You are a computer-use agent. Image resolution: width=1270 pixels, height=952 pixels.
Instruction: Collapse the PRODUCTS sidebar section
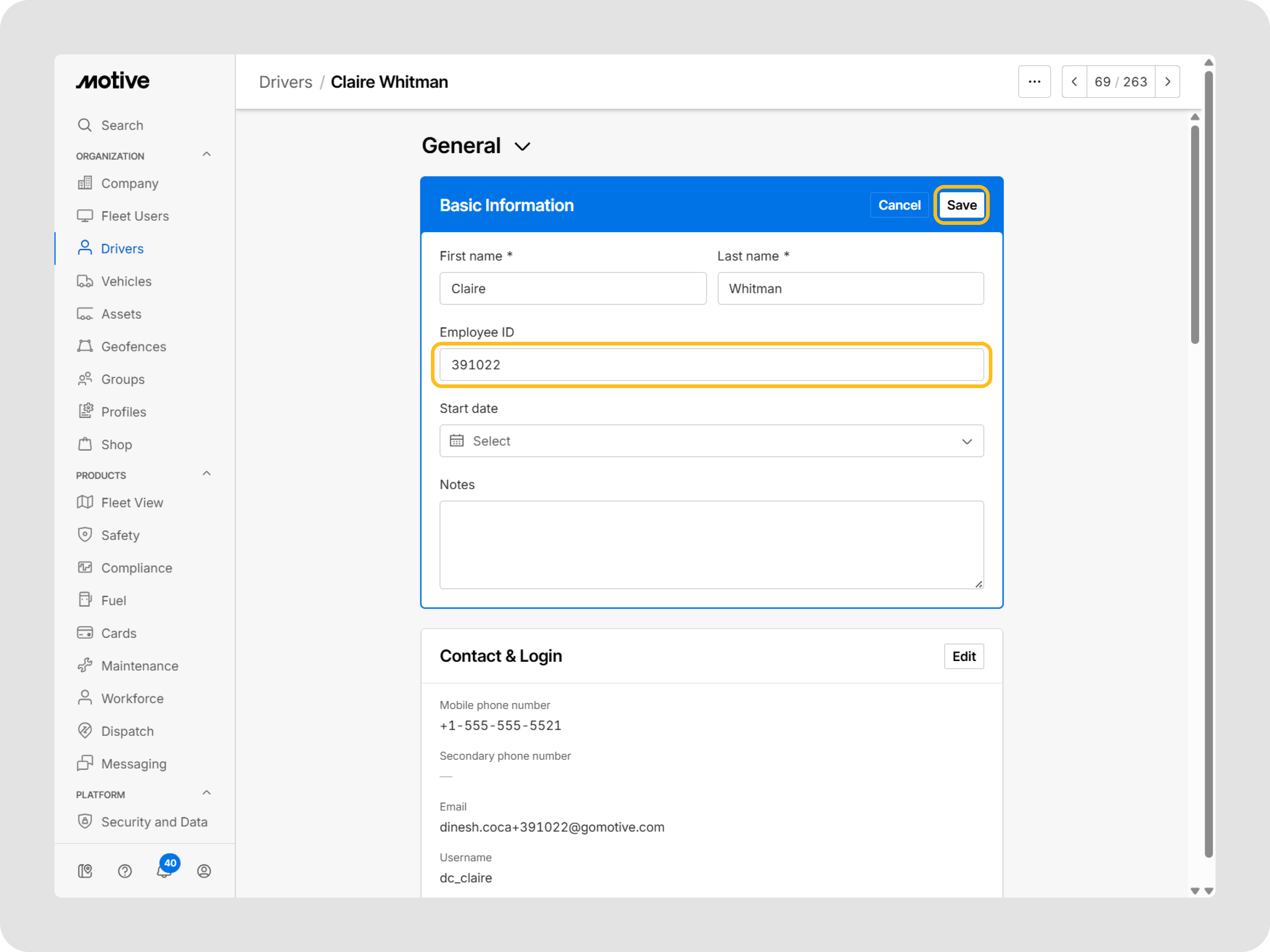(207, 473)
